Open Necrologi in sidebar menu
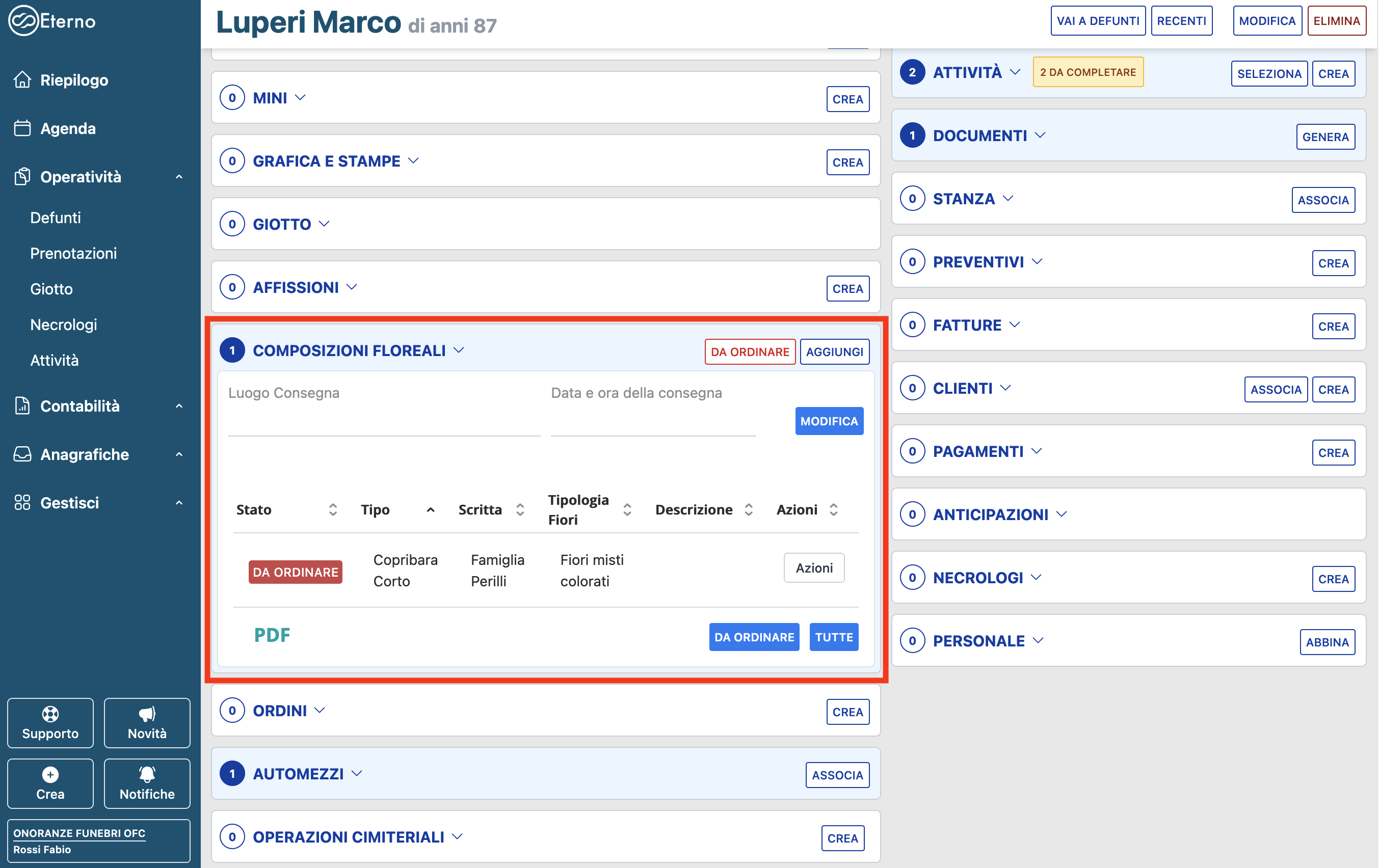The image size is (1379, 868). [64, 324]
